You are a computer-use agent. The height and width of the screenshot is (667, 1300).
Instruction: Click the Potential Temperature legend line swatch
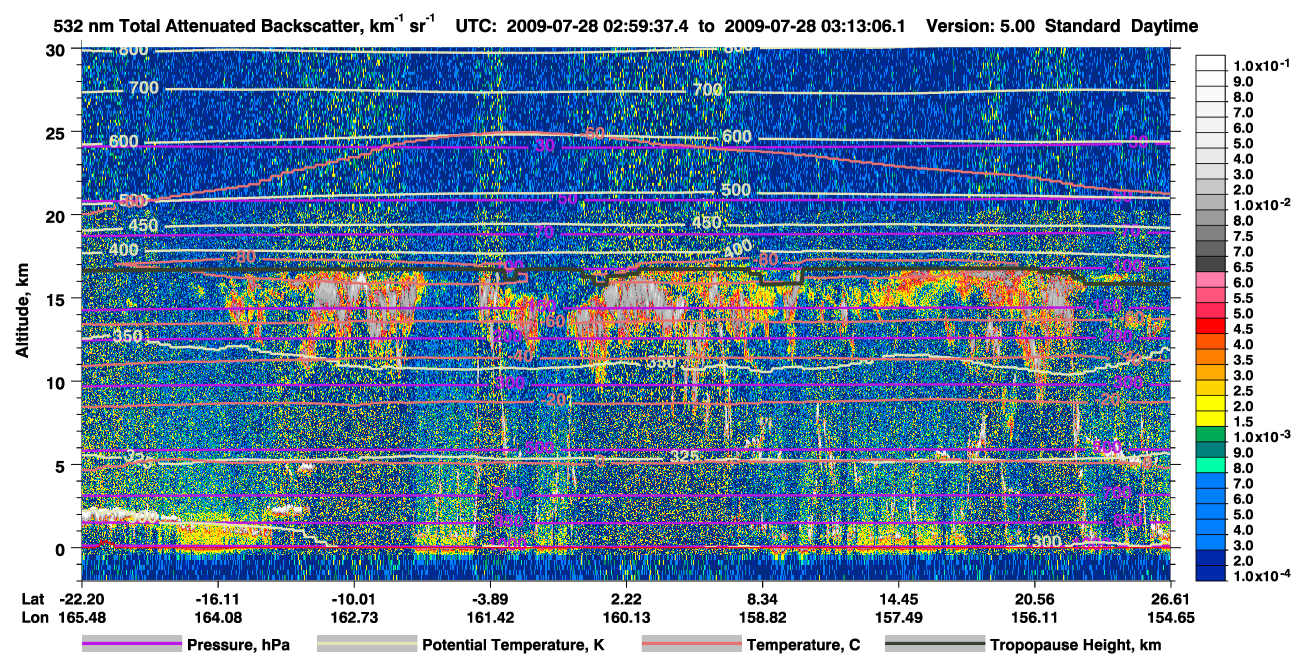366,645
